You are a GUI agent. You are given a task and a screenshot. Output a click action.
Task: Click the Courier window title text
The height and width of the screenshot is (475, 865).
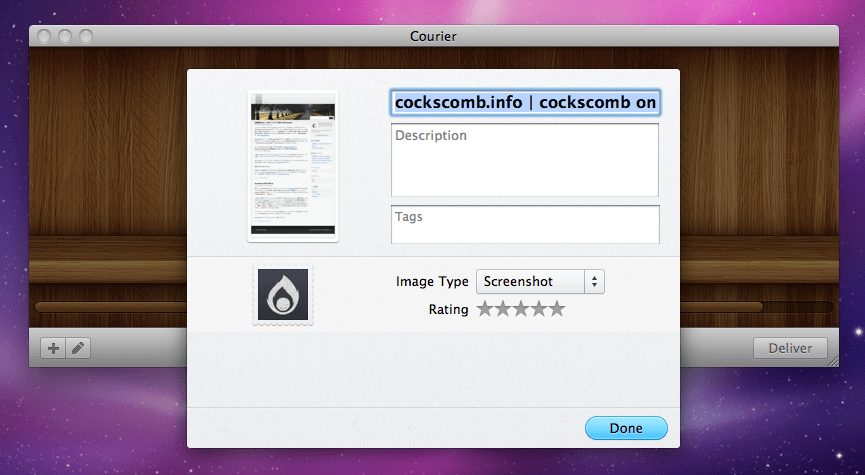click(x=433, y=36)
